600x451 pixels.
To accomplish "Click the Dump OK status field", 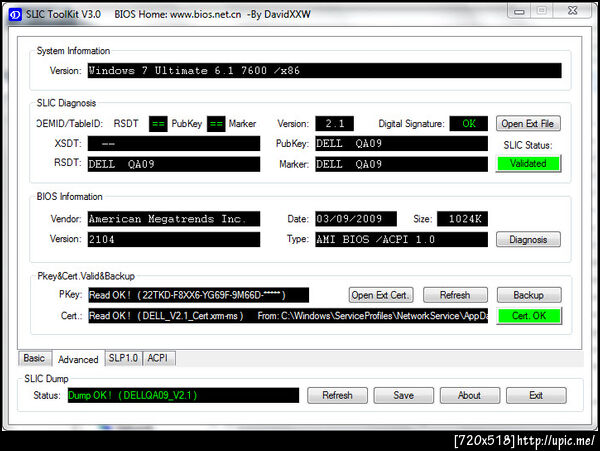I will tap(183, 395).
